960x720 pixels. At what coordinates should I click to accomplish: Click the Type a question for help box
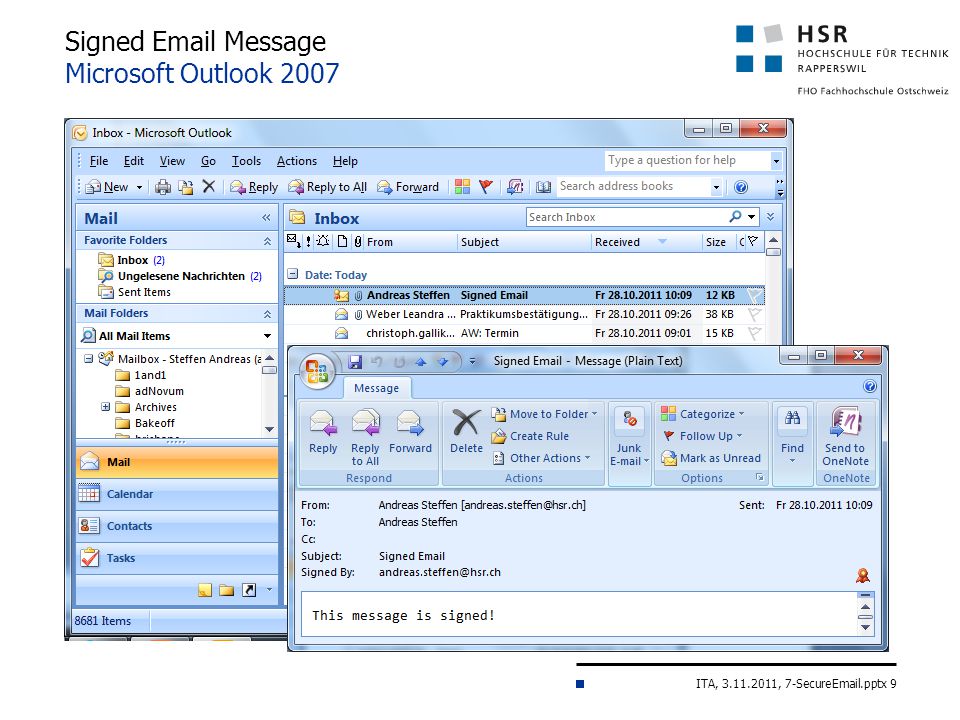[688, 160]
